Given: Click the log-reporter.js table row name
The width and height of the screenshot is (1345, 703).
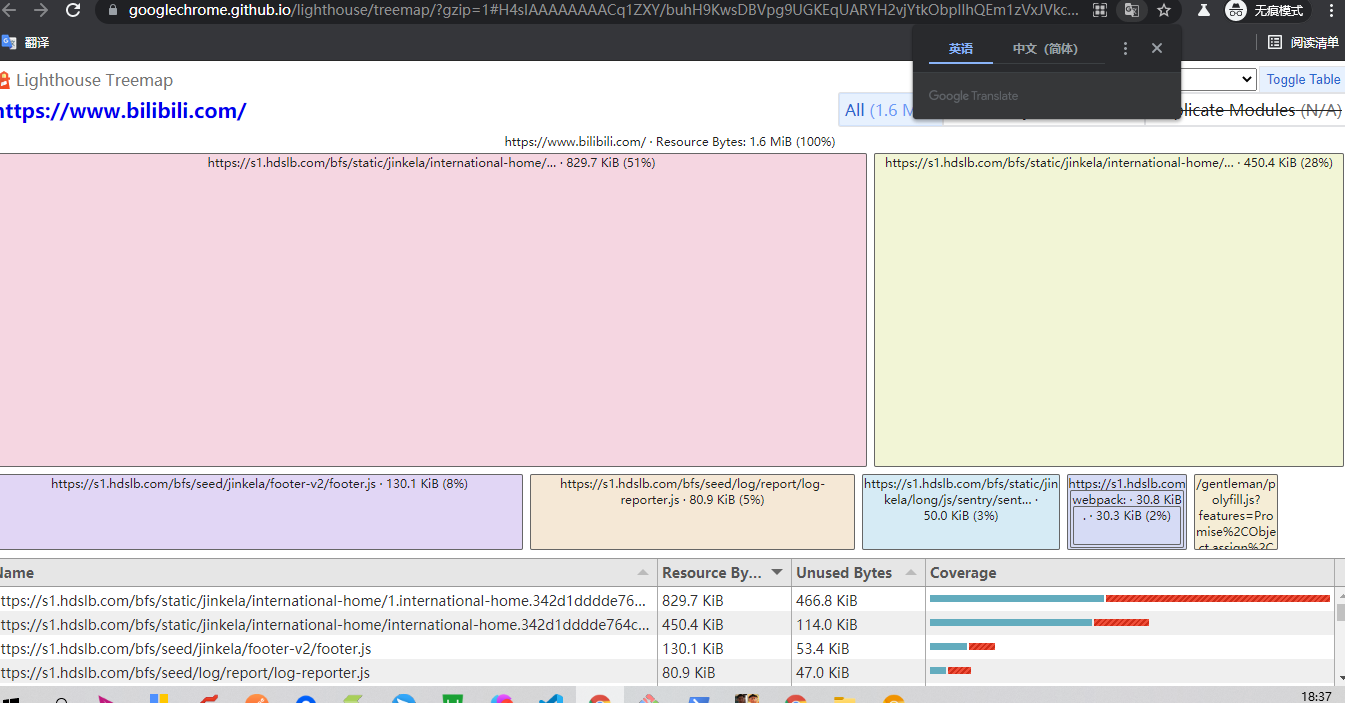Looking at the screenshot, I should (x=185, y=673).
